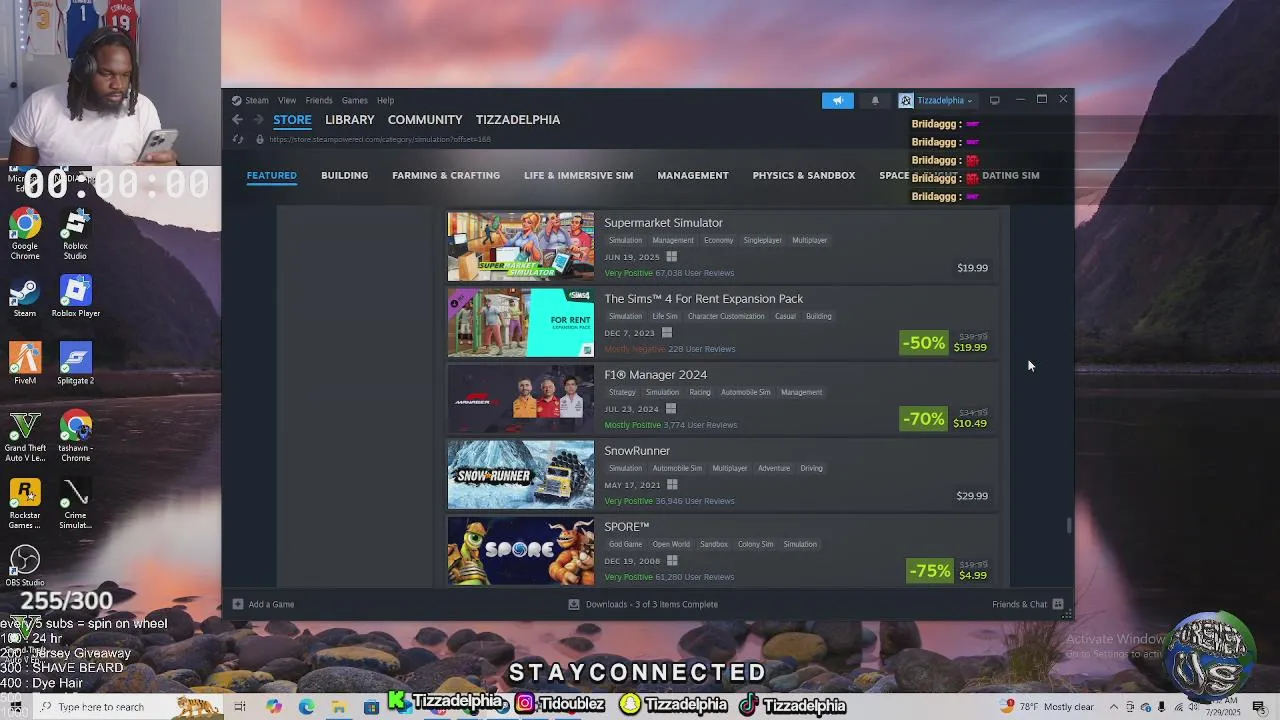
Task: Click the SnowRunner title
Action: pyautogui.click(x=637, y=451)
